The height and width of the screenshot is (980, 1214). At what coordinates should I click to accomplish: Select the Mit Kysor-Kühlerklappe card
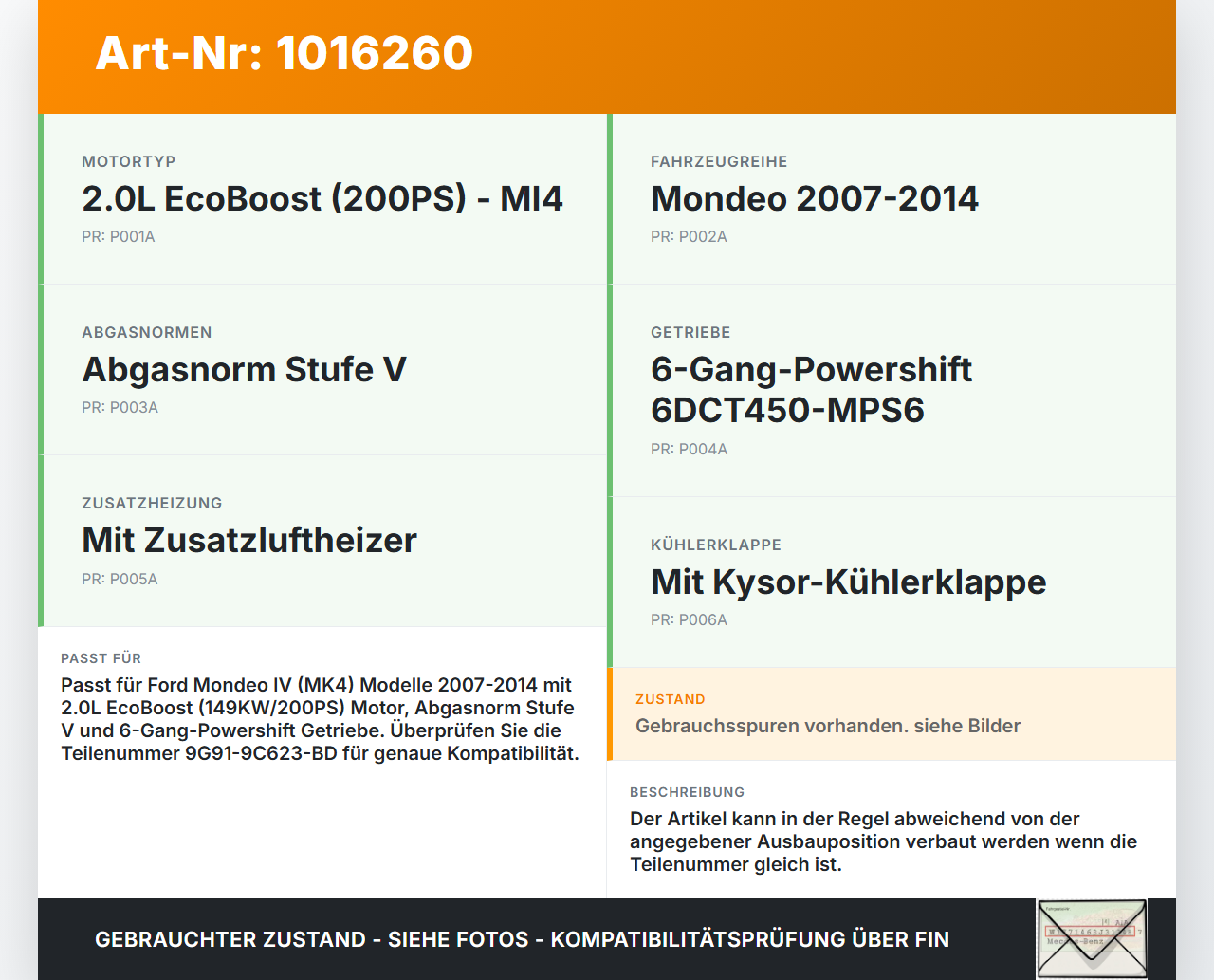coord(892,582)
